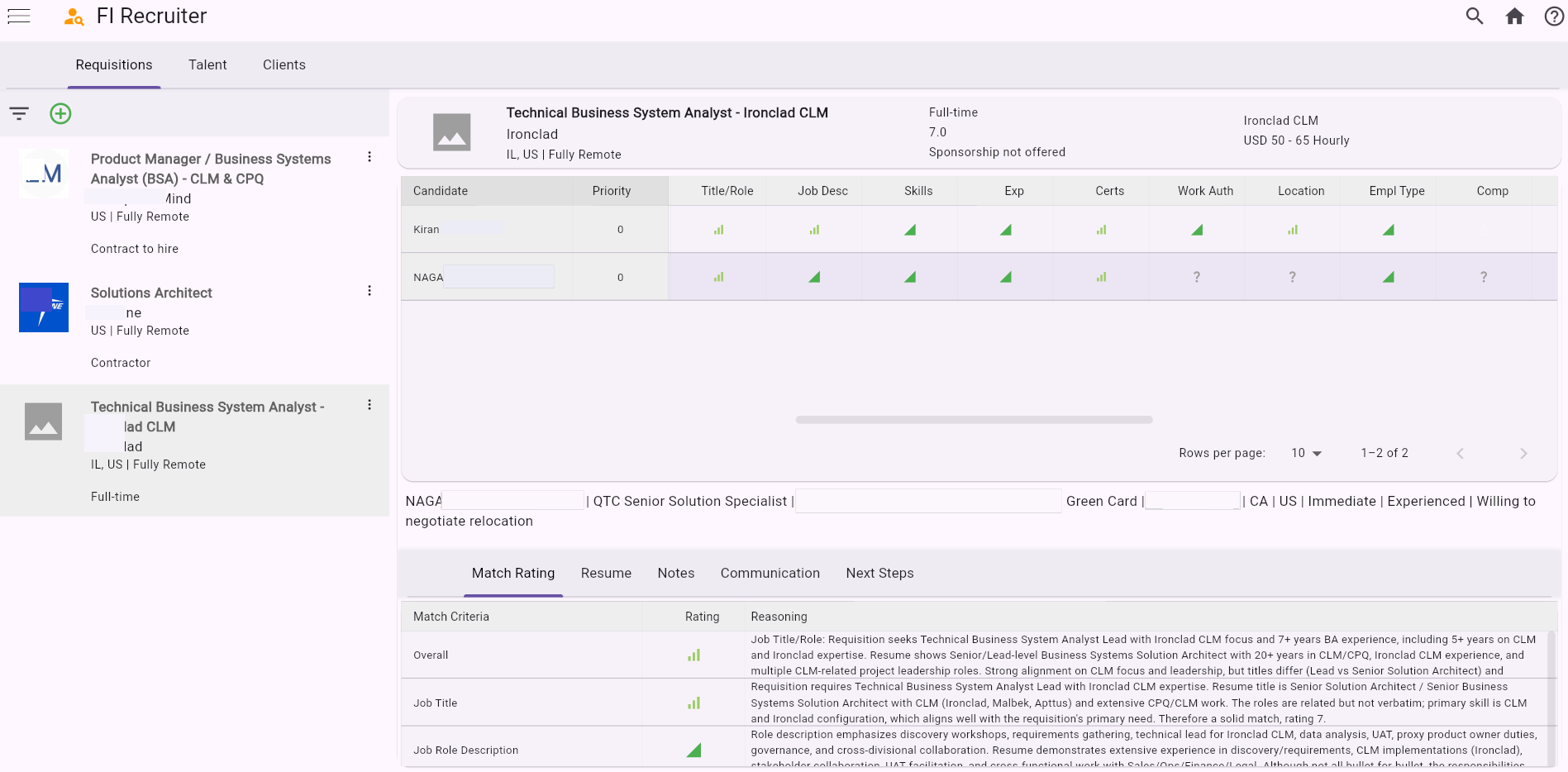The image size is (1568, 772).
Task: Switch to the Talent tab
Action: (207, 64)
